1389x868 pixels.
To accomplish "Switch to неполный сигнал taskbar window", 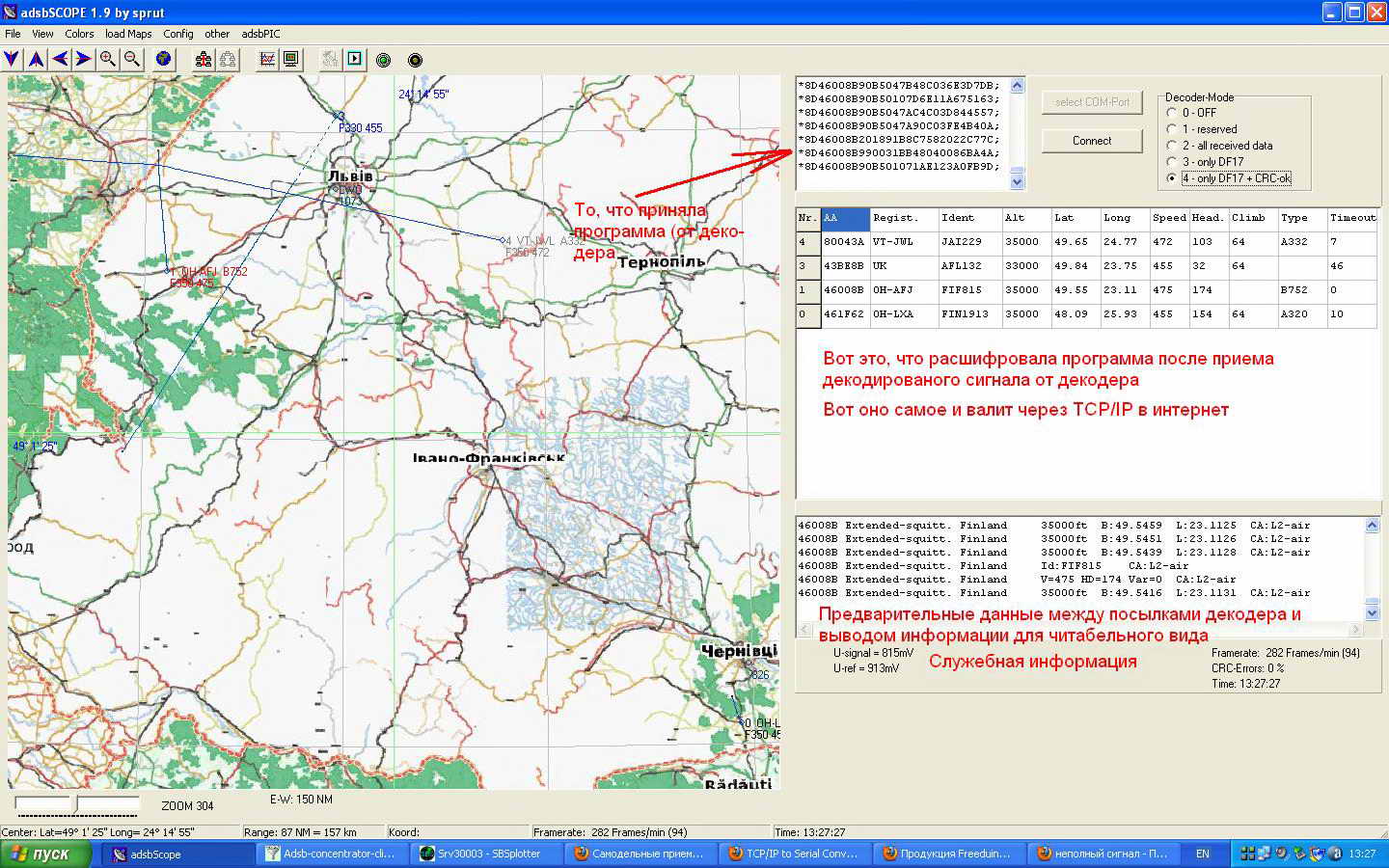I will click(x=1102, y=854).
